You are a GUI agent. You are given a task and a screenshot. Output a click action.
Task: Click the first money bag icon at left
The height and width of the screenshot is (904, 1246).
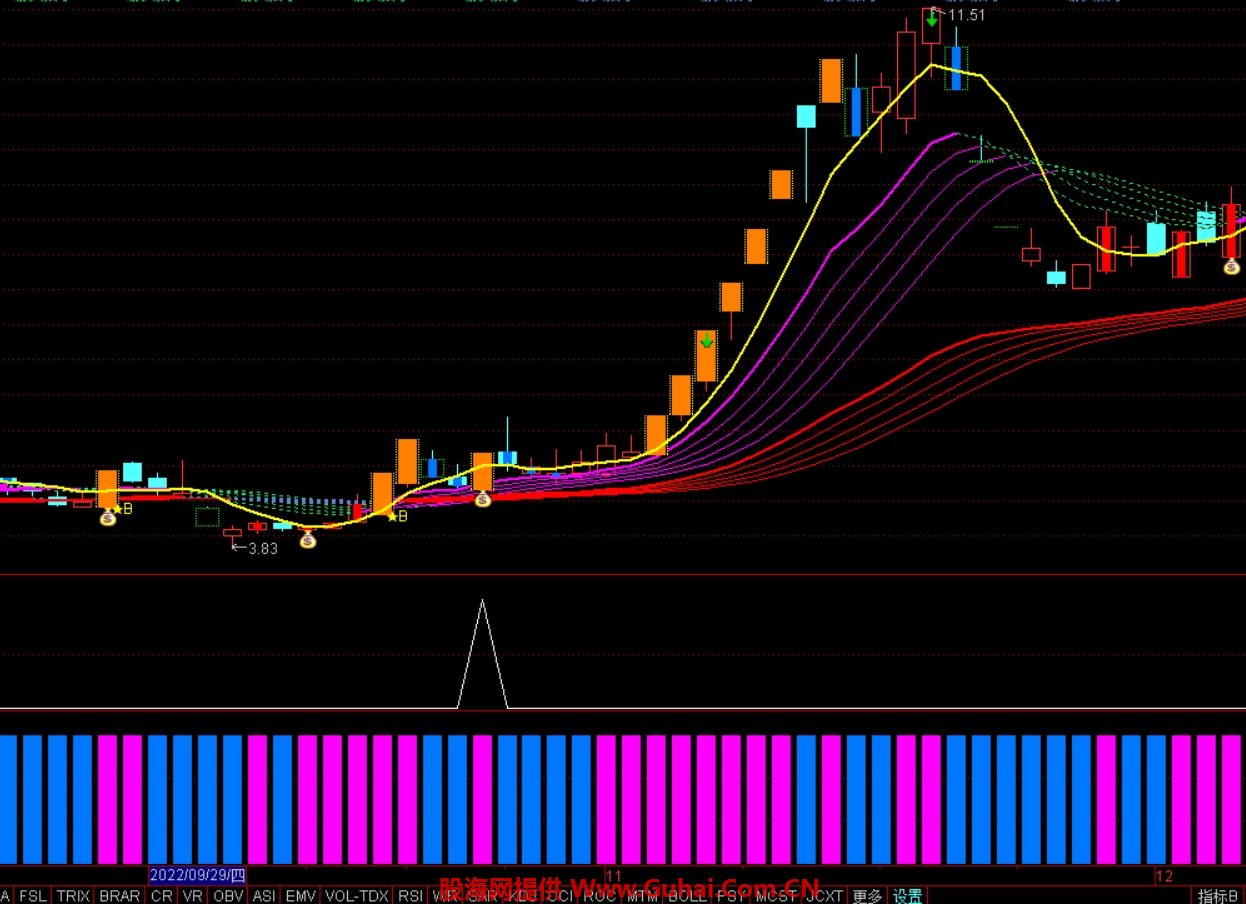[x=108, y=517]
